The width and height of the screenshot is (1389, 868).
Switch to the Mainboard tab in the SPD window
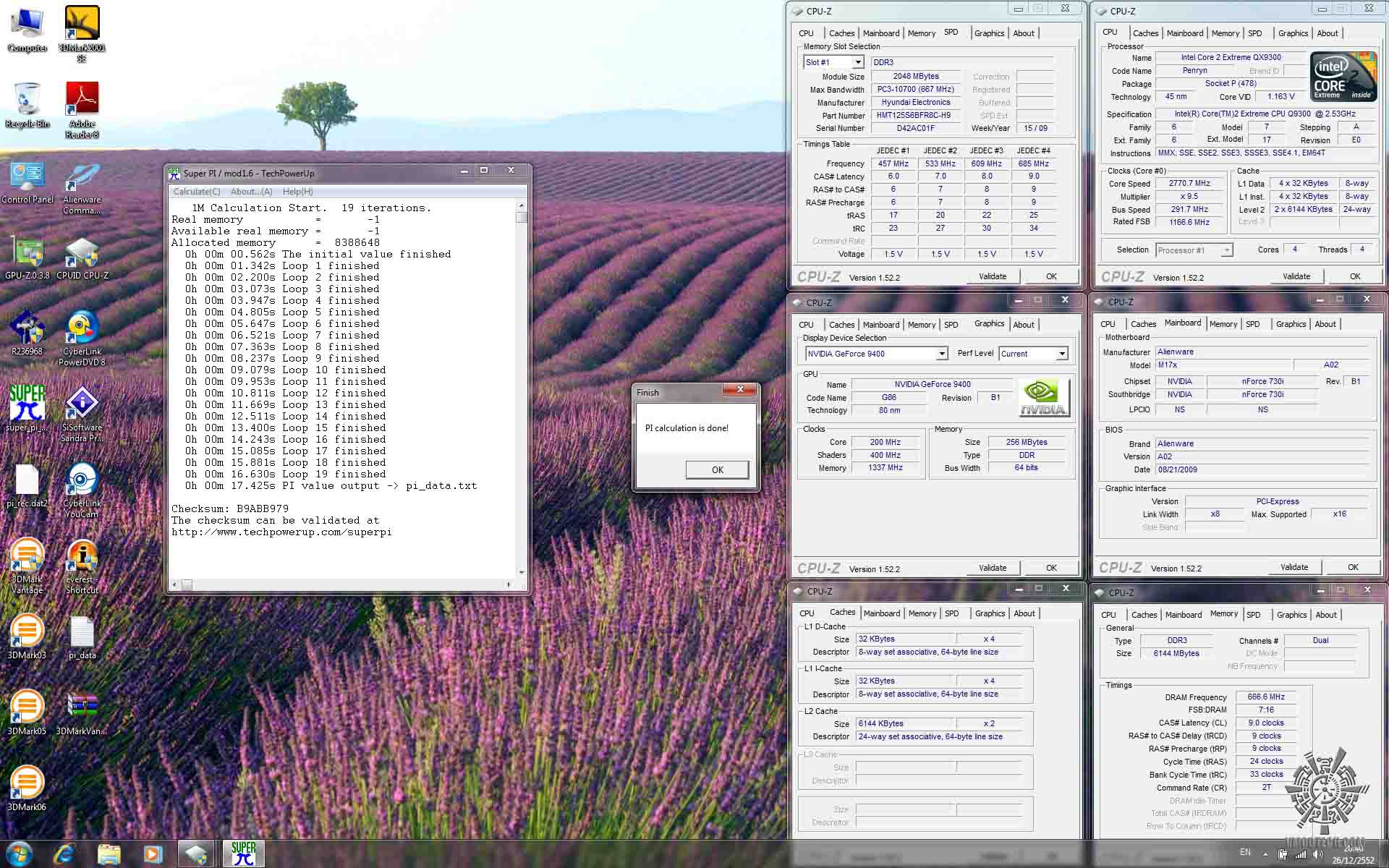880,33
